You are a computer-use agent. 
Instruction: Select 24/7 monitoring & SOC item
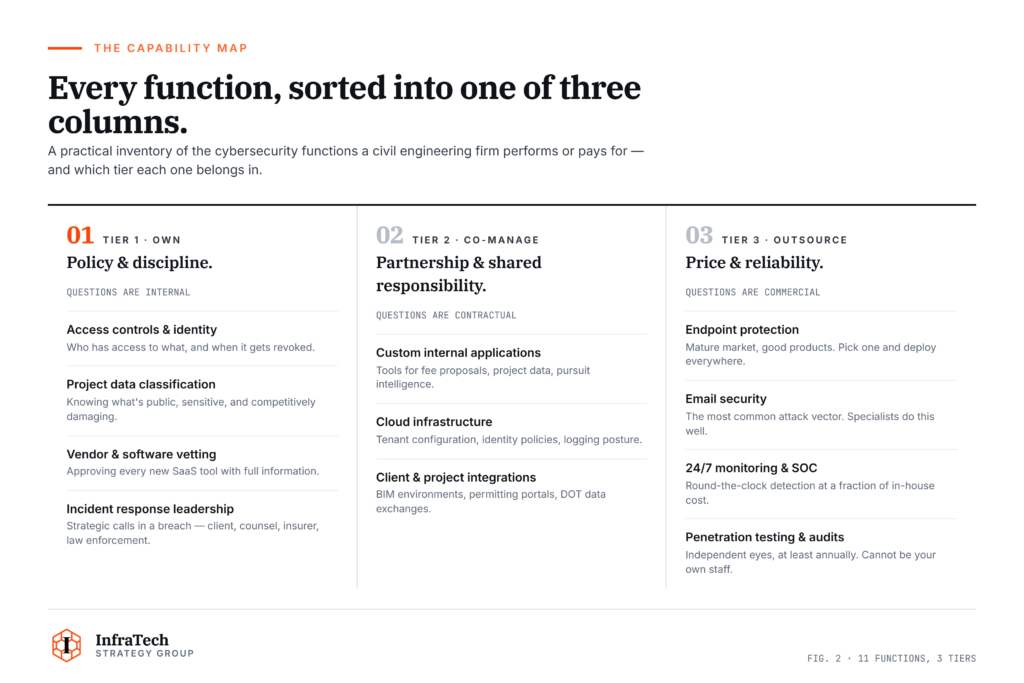coord(751,468)
